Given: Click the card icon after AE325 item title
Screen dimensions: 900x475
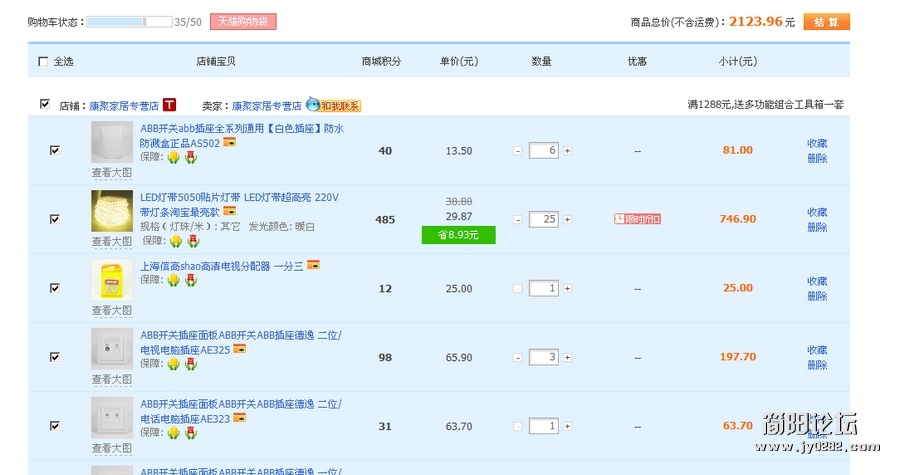Looking at the screenshot, I should (x=239, y=348).
